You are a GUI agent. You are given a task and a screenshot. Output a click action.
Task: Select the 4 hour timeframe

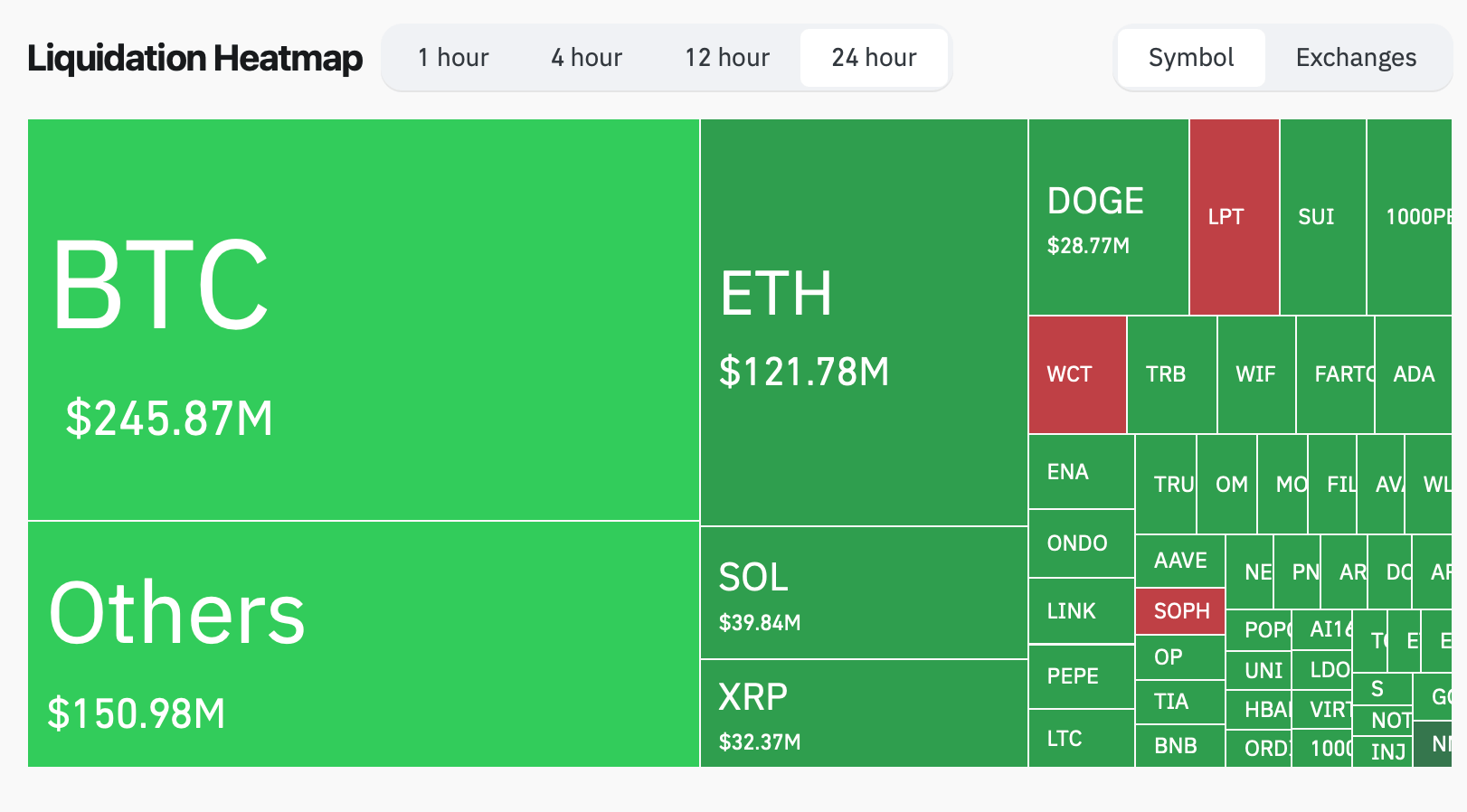[586, 57]
